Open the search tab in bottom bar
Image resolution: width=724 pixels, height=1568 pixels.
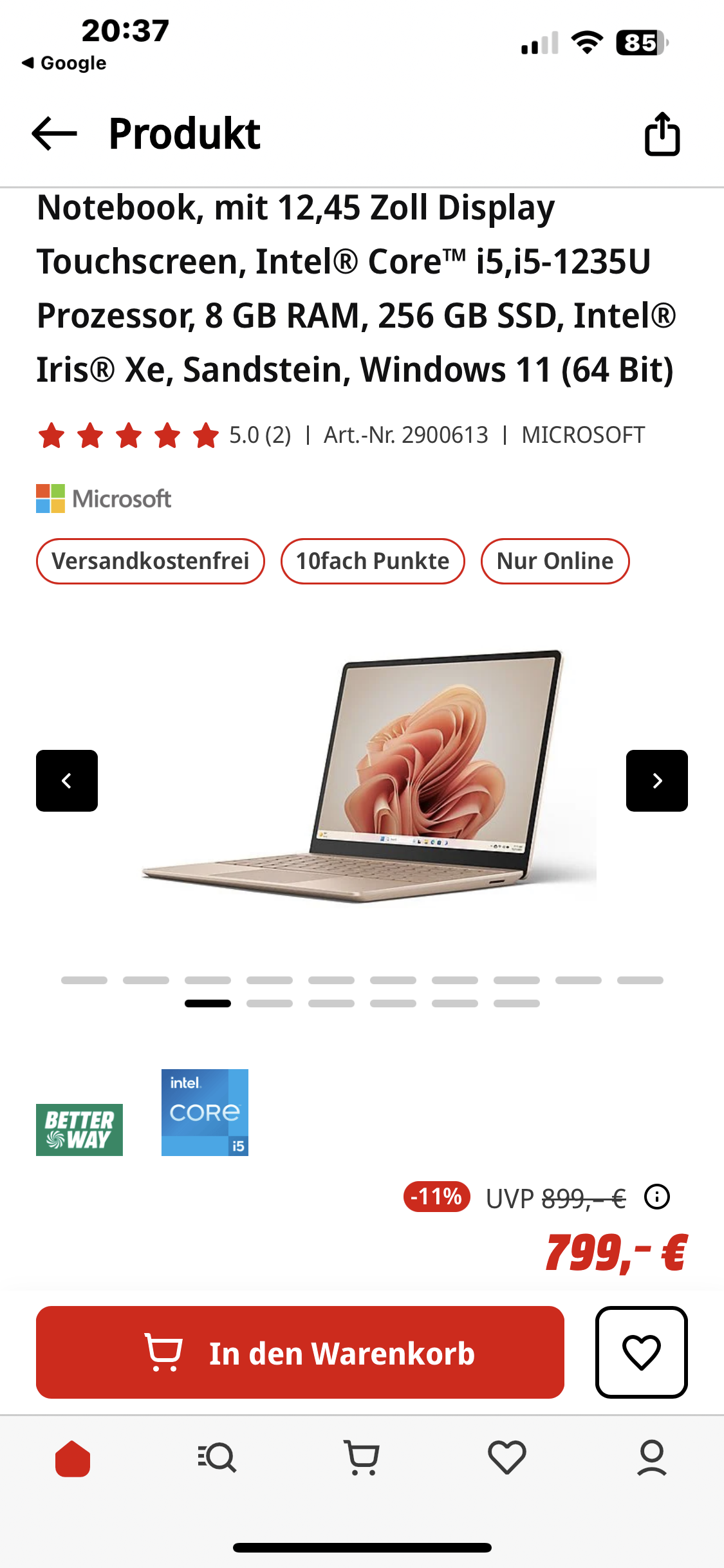coord(218,1458)
